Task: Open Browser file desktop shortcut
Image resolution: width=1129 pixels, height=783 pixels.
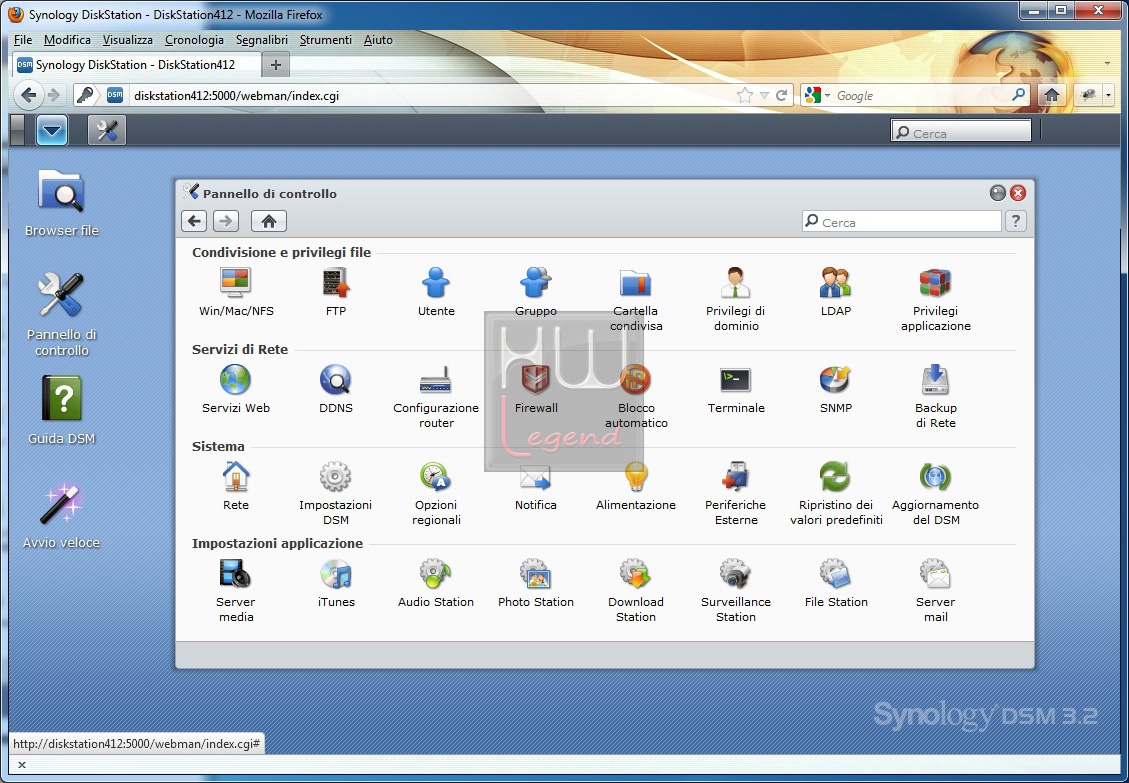Action: (x=61, y=203)
